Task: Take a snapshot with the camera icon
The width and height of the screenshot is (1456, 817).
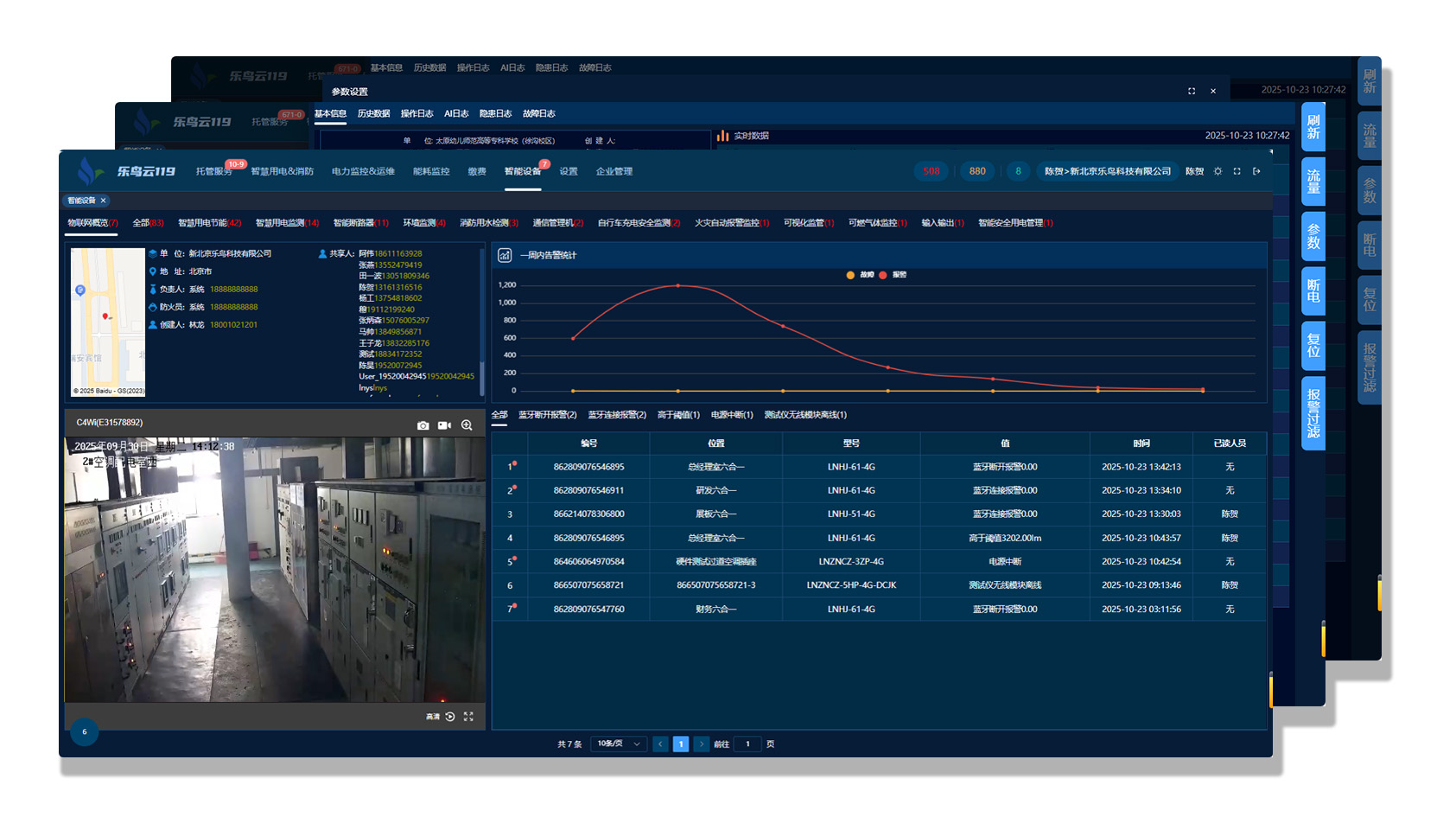Action: pyautogui.click(x=423, y=425)
